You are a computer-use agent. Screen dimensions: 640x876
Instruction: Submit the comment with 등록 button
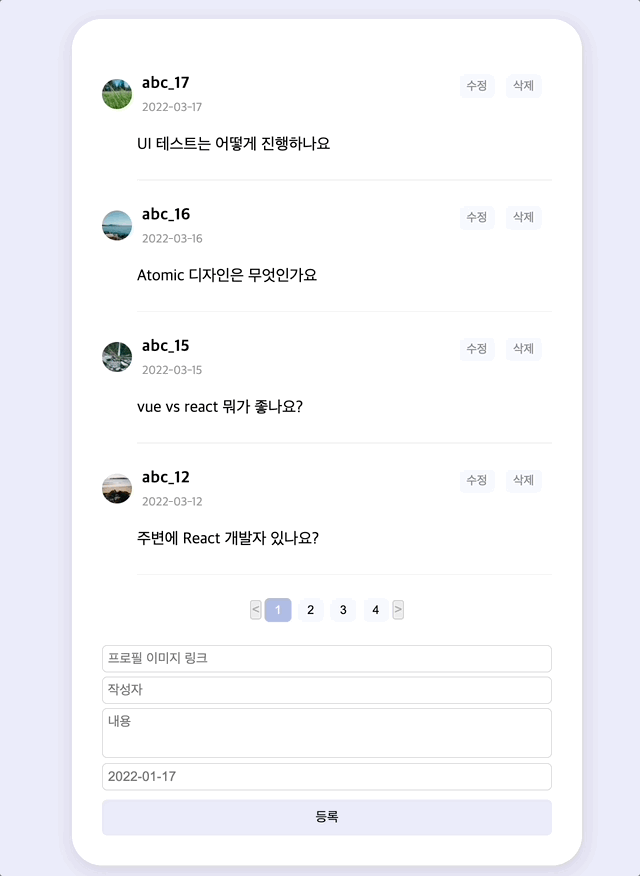pos(326,817)
